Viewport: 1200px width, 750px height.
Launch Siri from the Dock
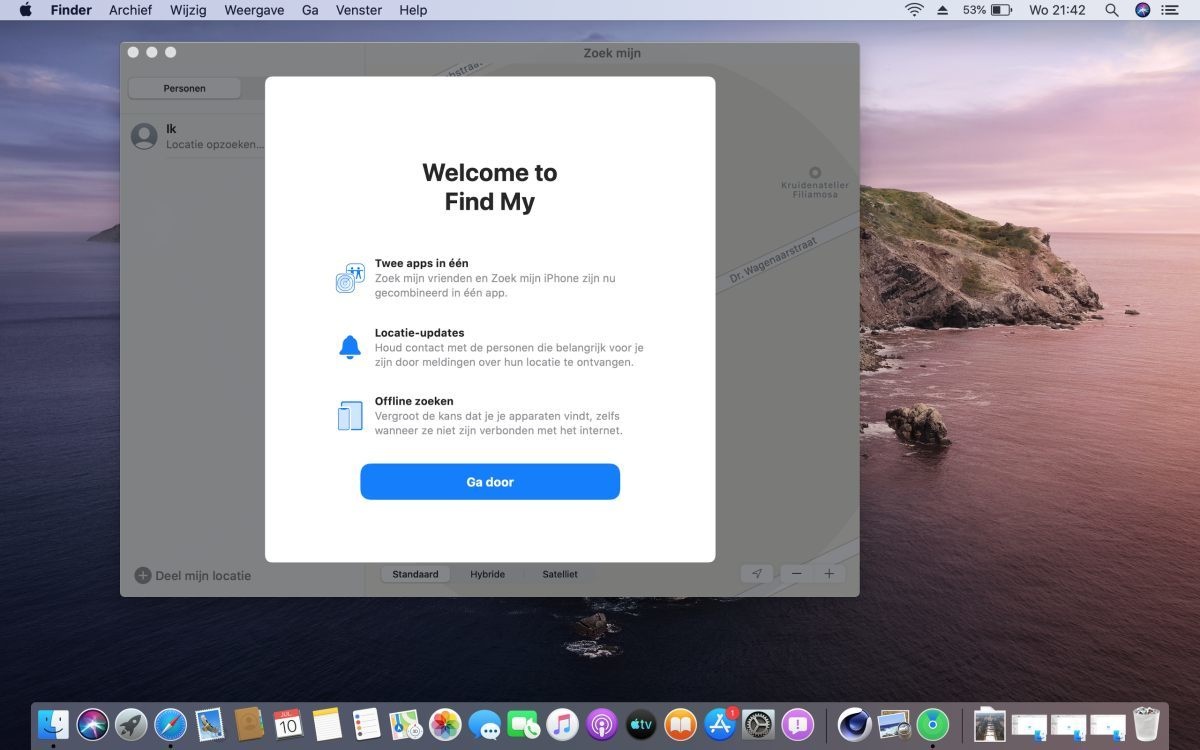(x=92, y=724)
